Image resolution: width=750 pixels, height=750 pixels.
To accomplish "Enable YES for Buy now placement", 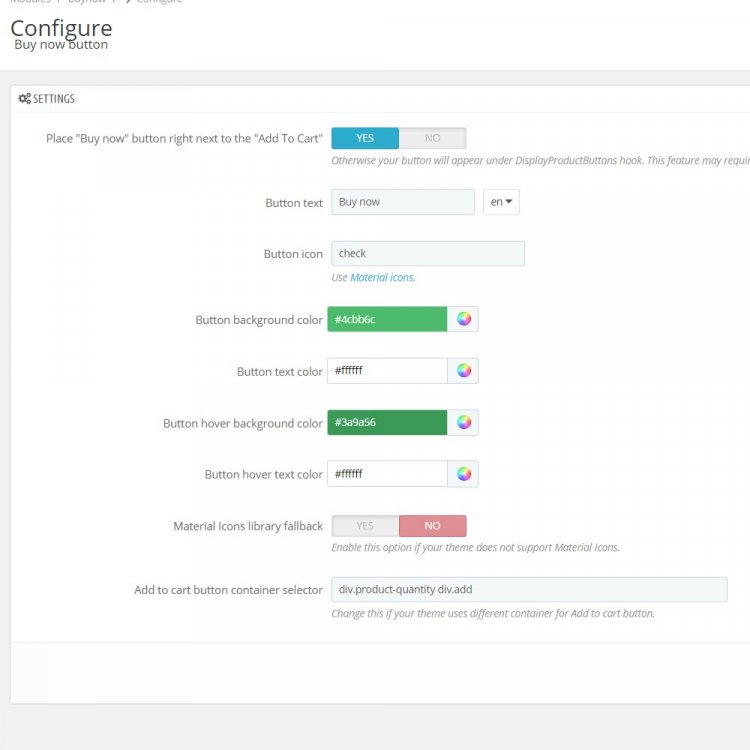I will 365,138.
